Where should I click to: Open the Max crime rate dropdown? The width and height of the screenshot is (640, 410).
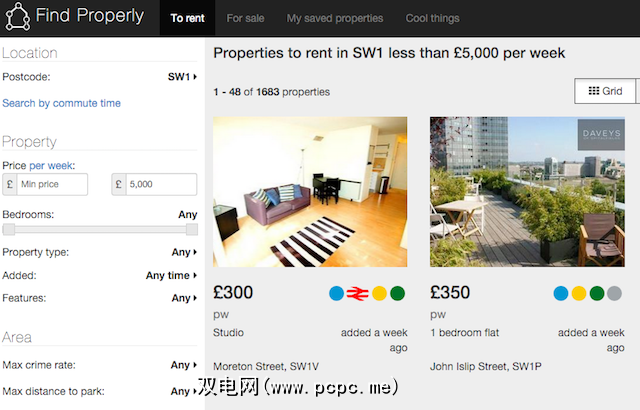(x=184, y=365)
